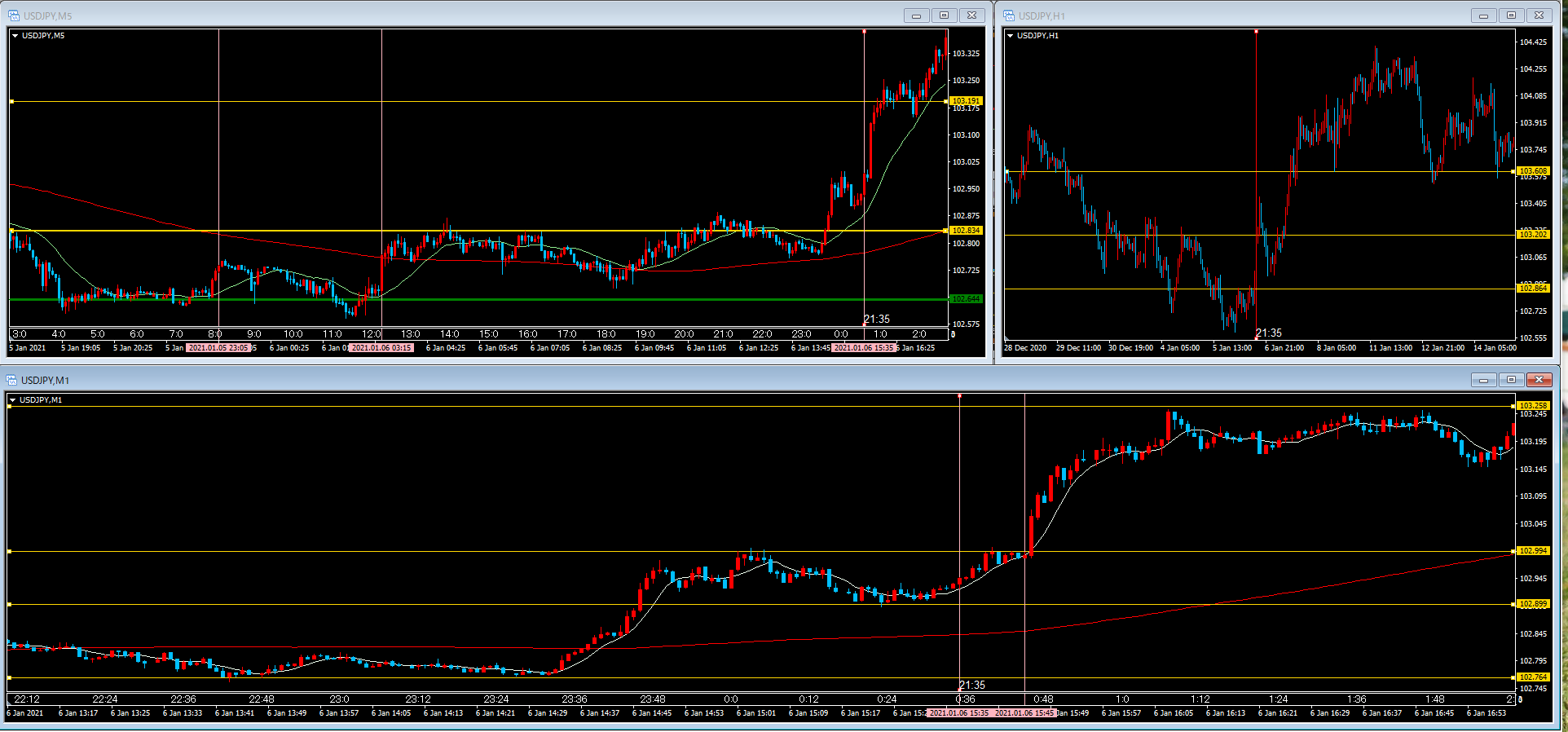
Task: Expand the USDJPY,H1 chart label triangle
Action: (x=1011, y=36)
